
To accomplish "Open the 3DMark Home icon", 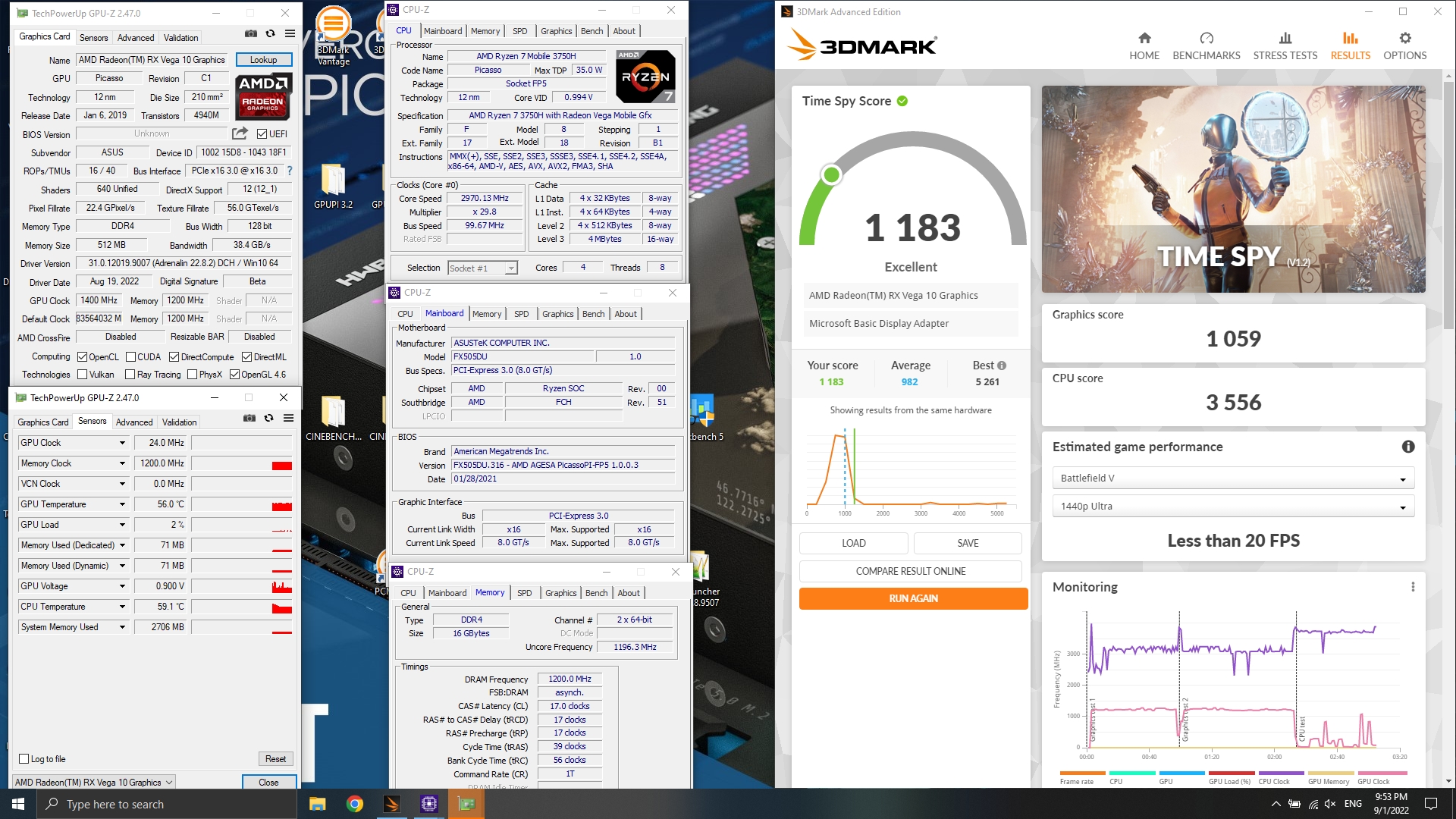I will (x=1144, y=38).
